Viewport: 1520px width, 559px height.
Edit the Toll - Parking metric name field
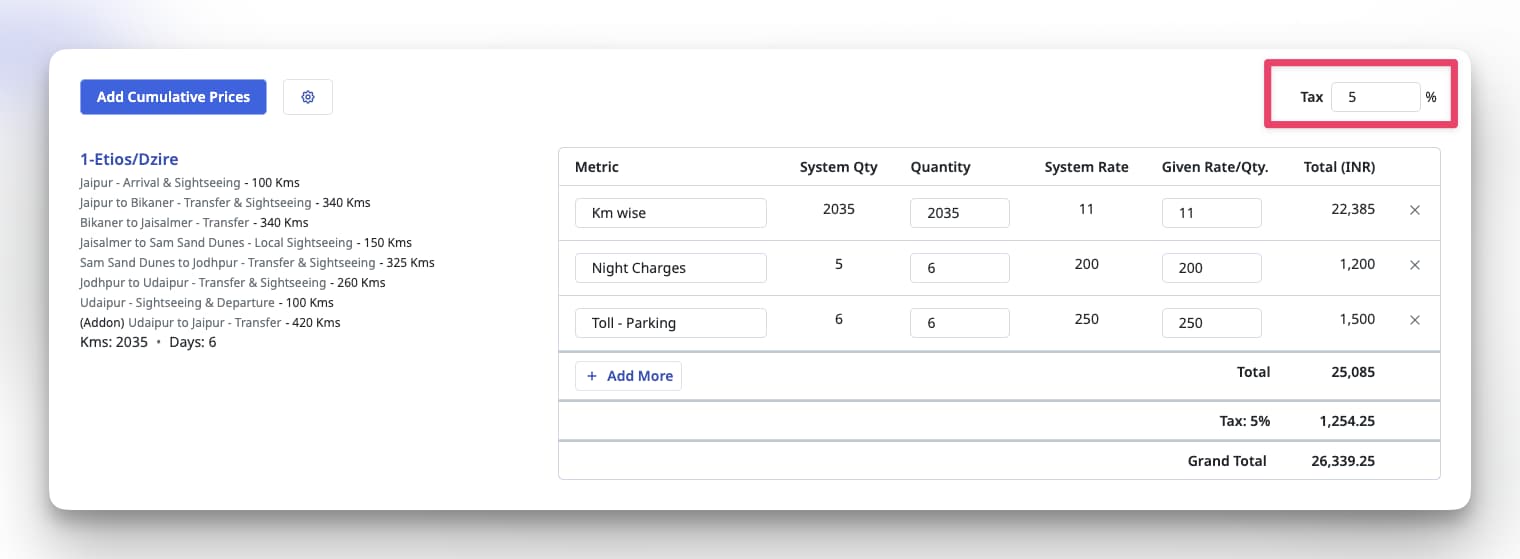670,323
